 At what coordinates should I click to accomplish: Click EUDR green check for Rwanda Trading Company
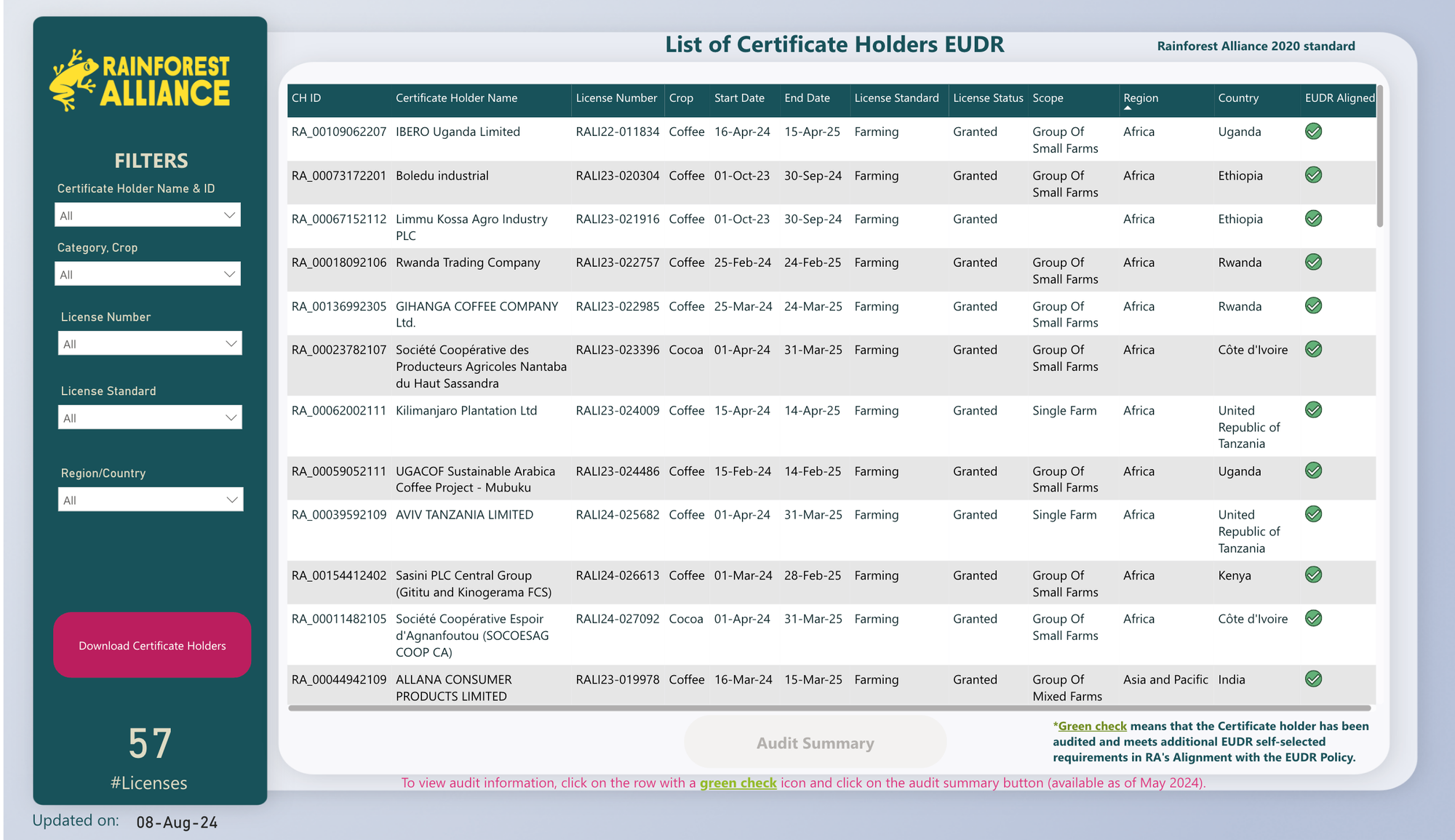click(x=1313, y=263)
